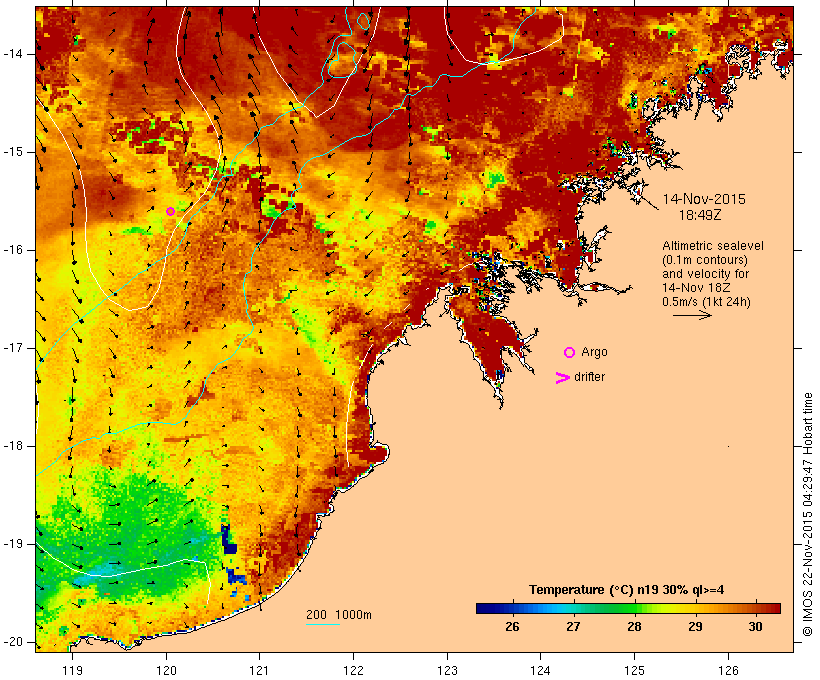The height and width of the screenshot is (680, 820).
Task: Click latitude axis label '-16'
Action: click(13, 250)
